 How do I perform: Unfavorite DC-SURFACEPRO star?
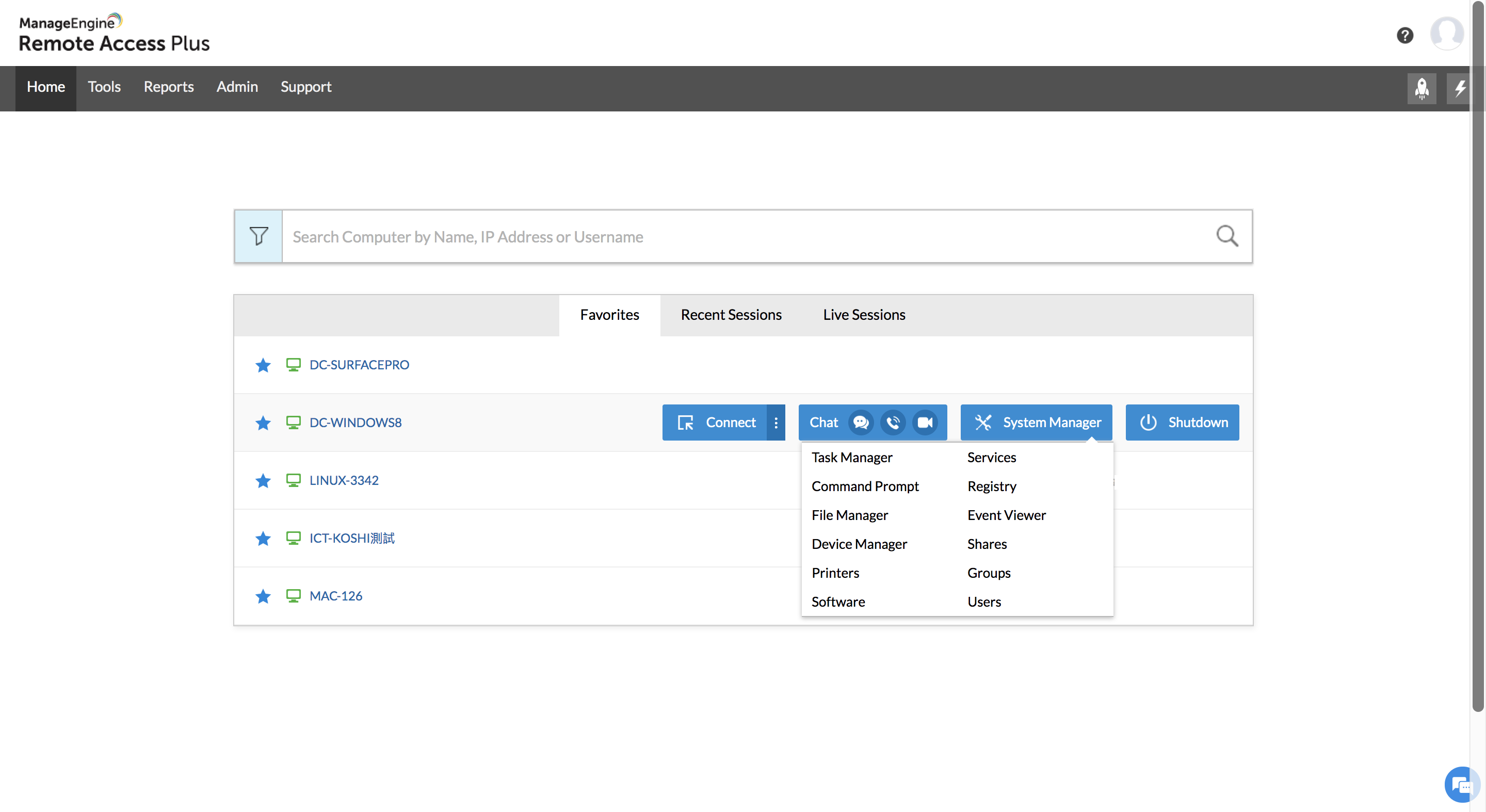point(263,365)
